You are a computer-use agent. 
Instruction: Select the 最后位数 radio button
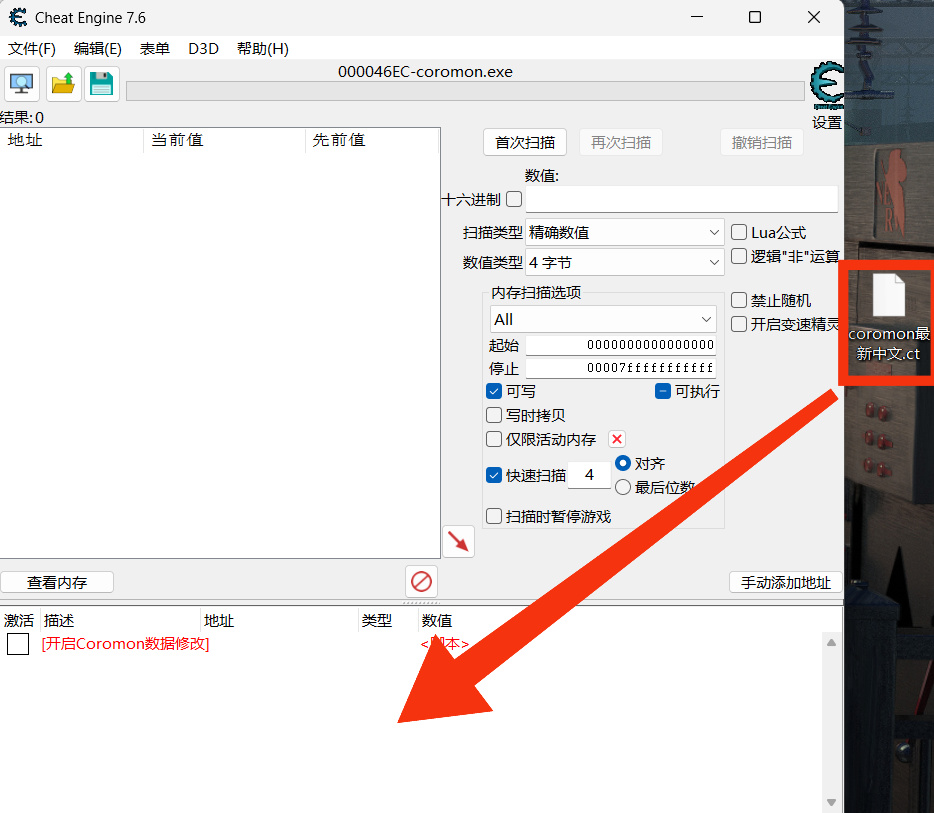pos(622,487)
